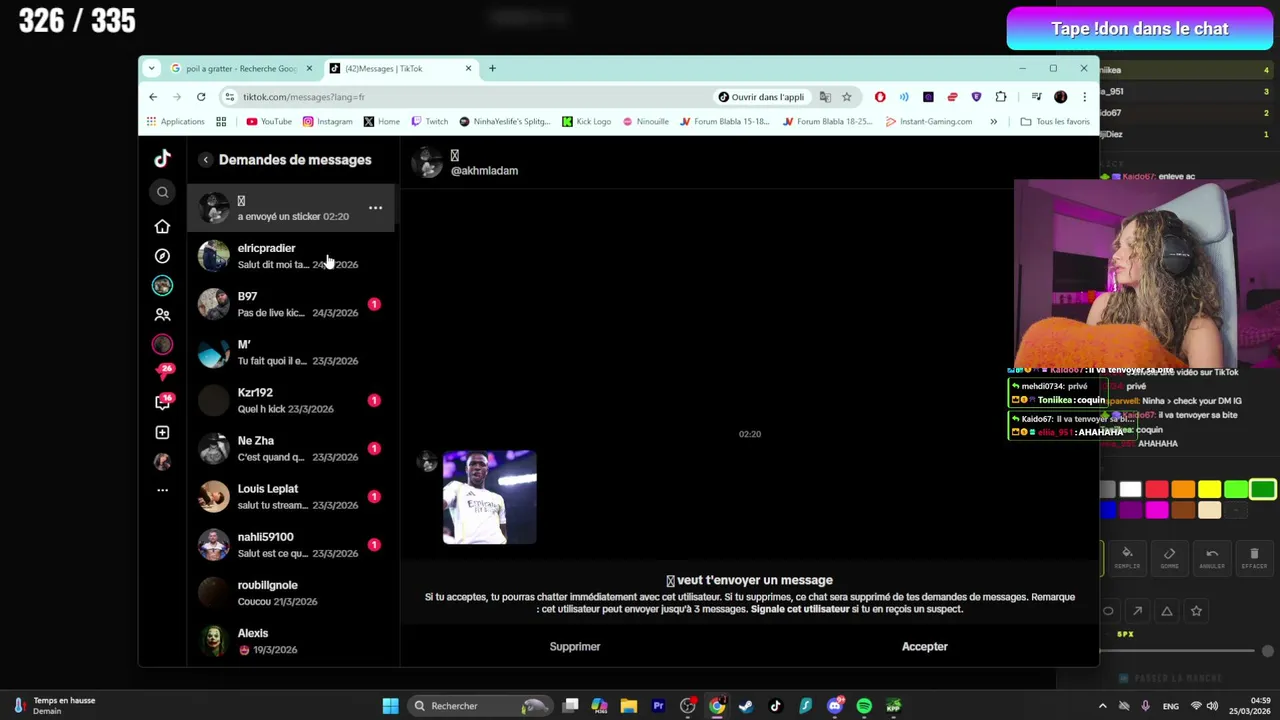Click the browser back arrow

click(153, 97)
